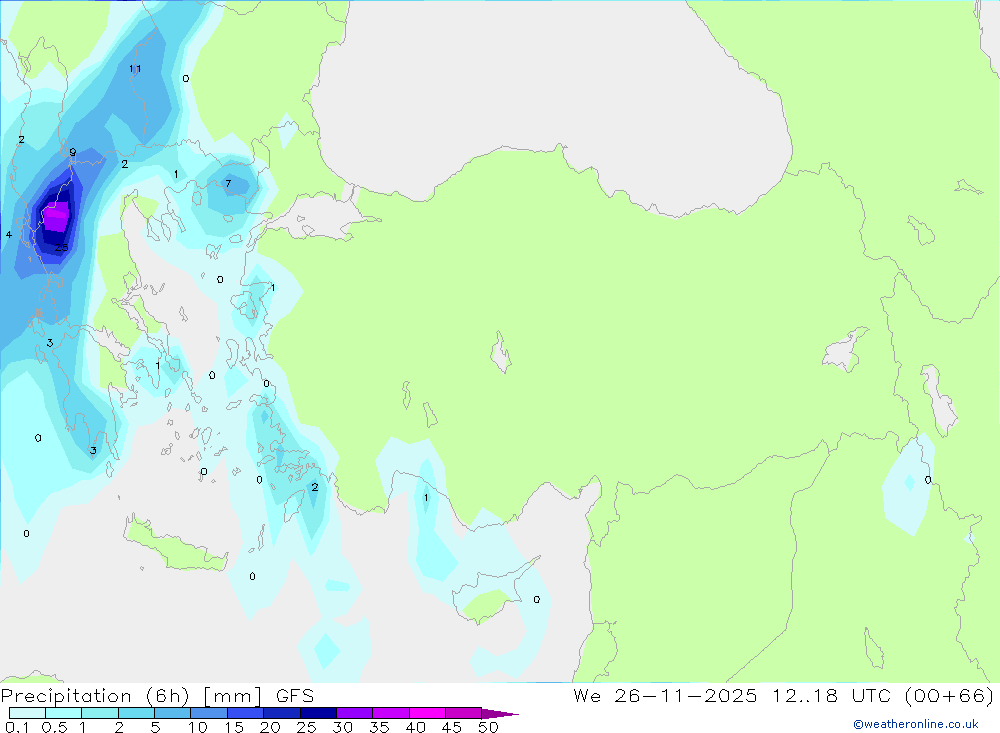Viewport: 1000px width, 733px height.
Task: Select the 2–5 mm legend color swatch
Action: pos(136,713)
